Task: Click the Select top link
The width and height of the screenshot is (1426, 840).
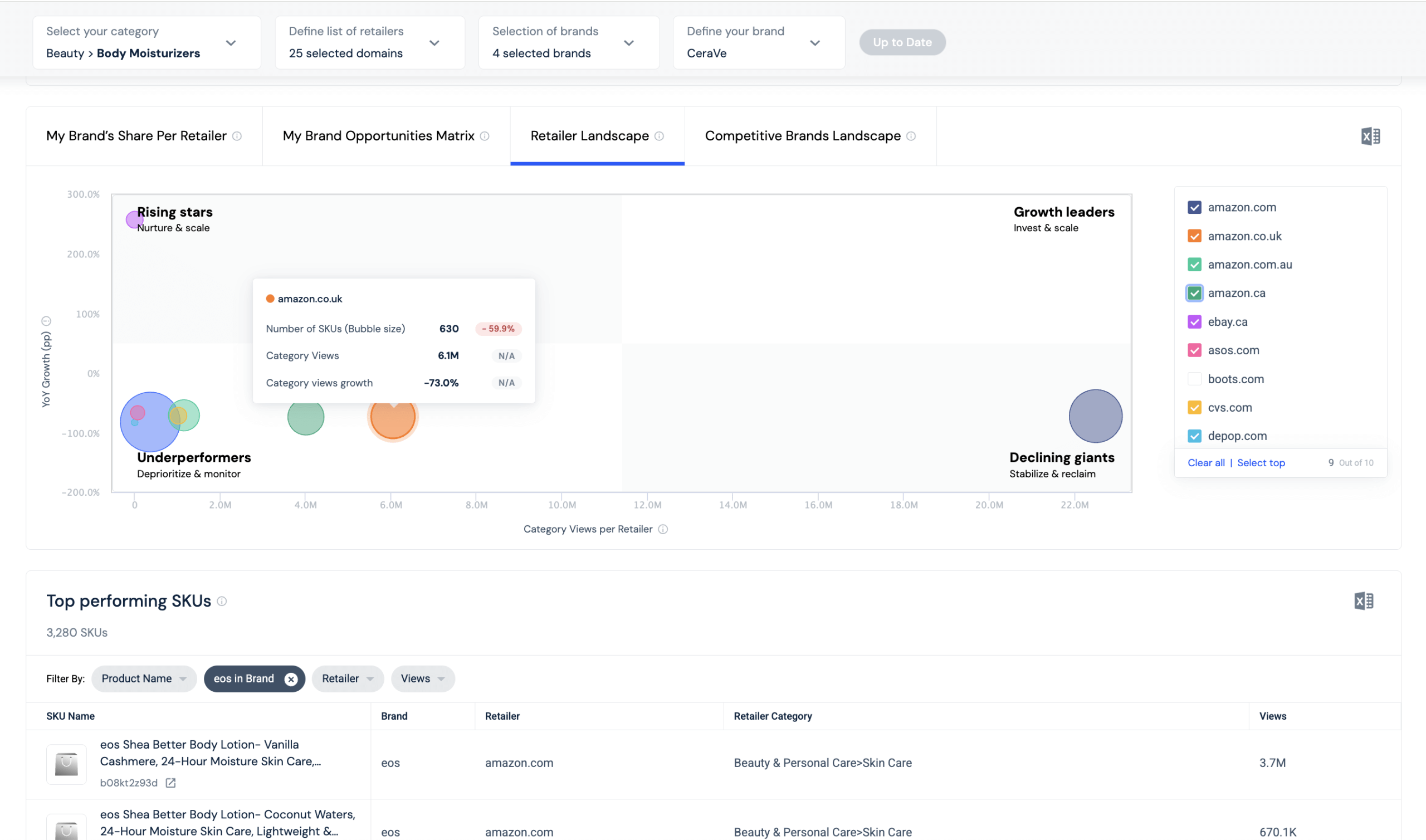Action: (x=1261, y=463)
